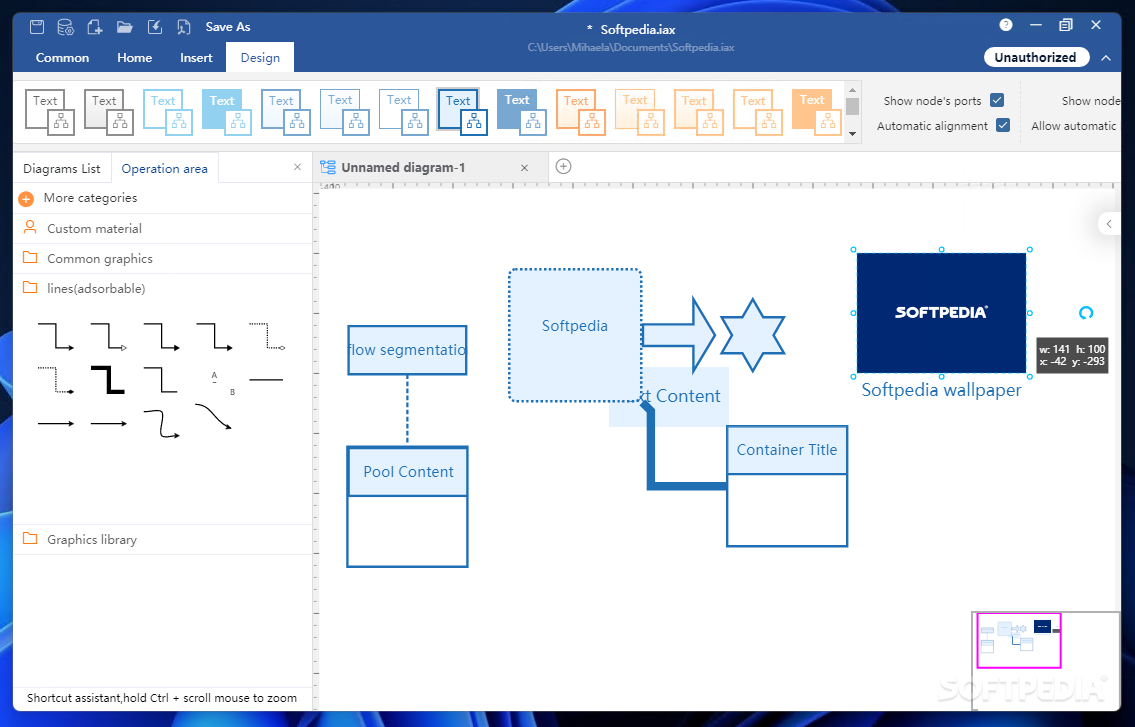The height and width of the screenshot is (727, 1135).
Task: Click the diagram icon on Unnamed diagram-1 tab
Action: point(328,167)
